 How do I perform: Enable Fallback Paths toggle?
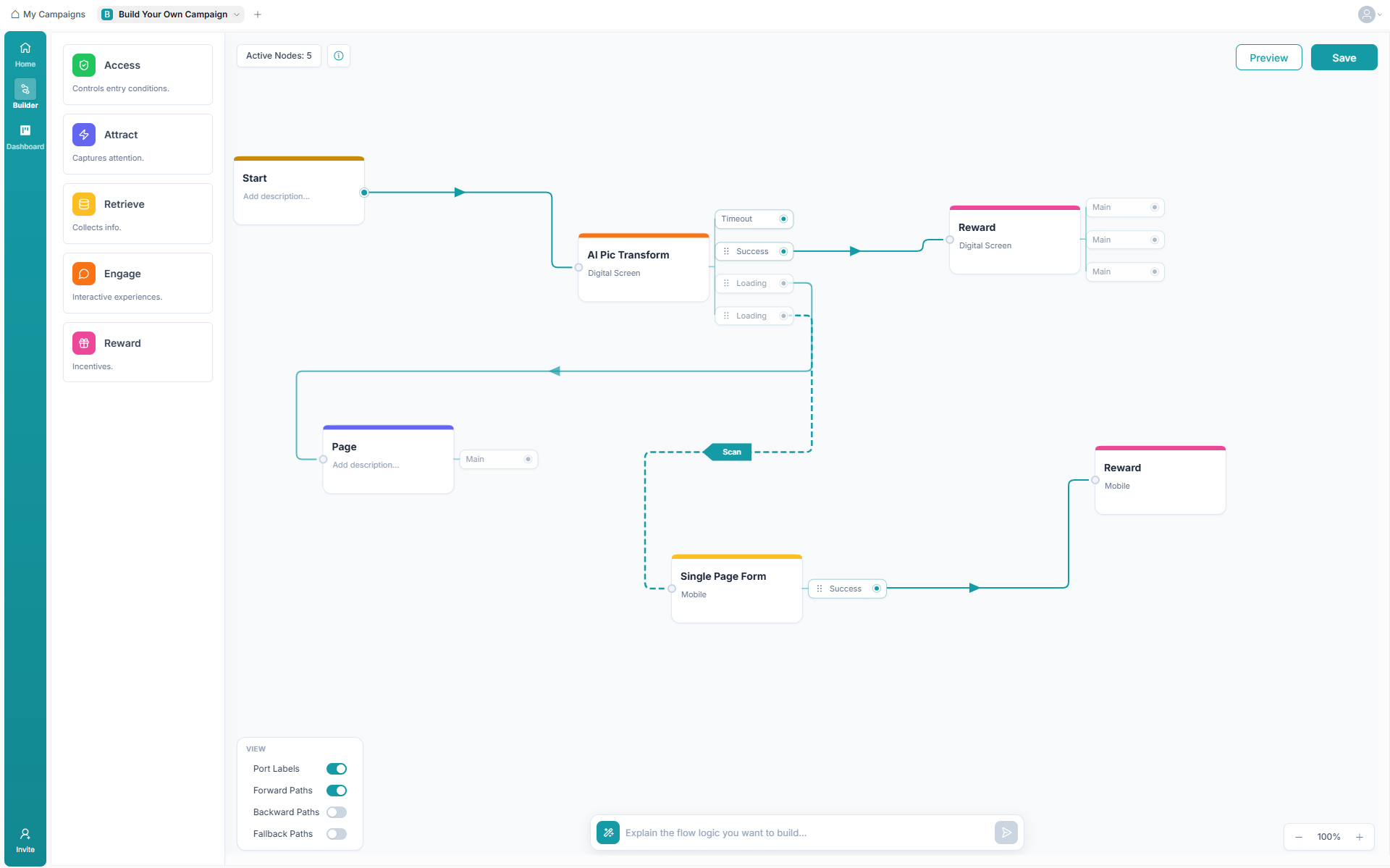point(337,834)
